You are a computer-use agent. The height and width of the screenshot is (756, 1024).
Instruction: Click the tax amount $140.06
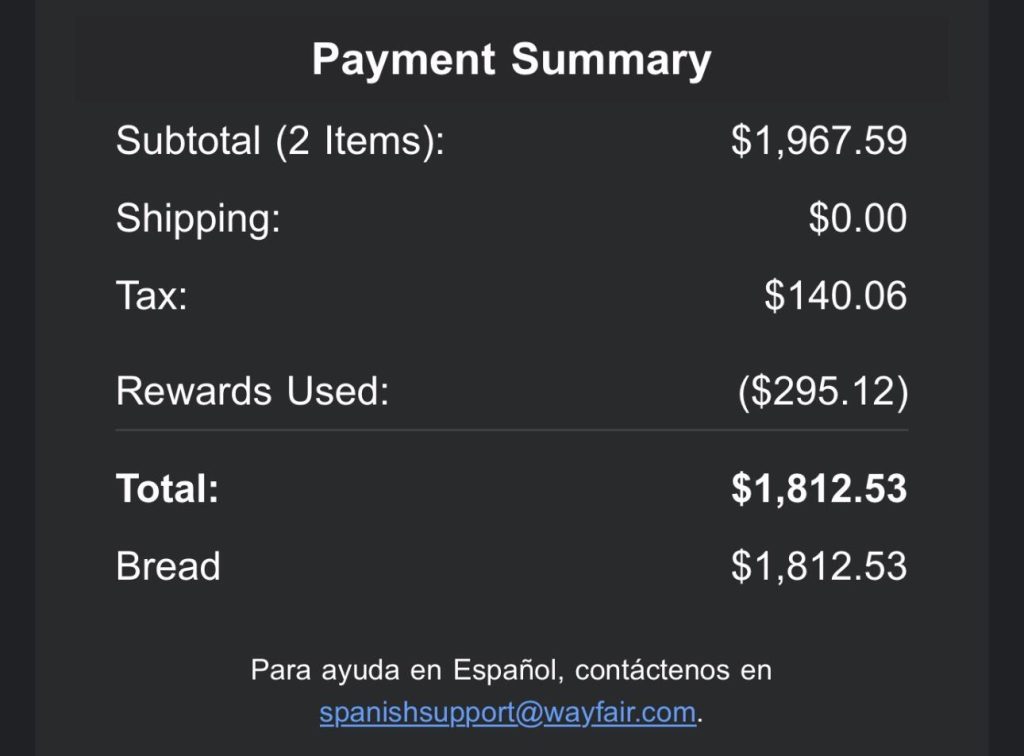pos(835,296)
